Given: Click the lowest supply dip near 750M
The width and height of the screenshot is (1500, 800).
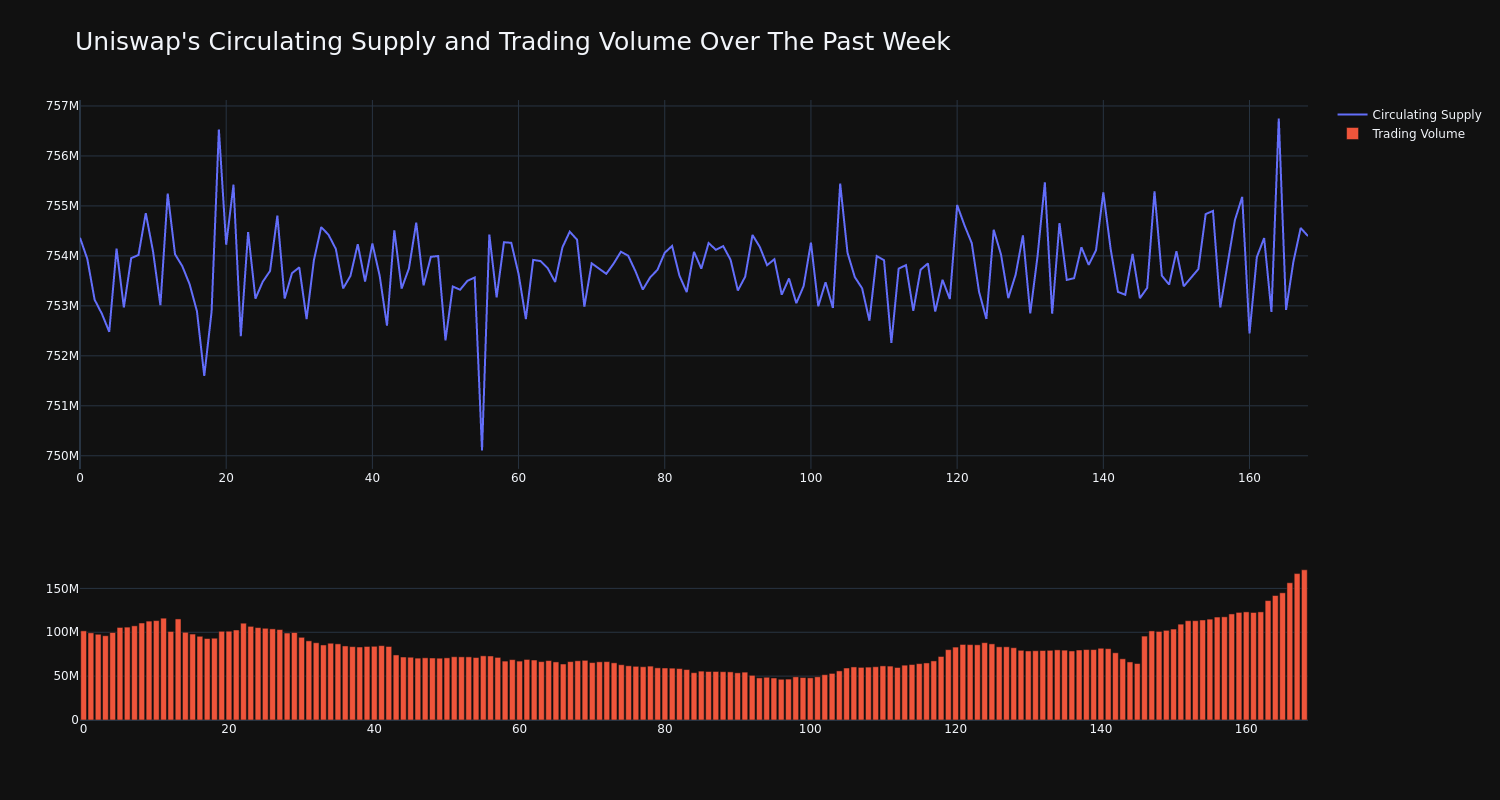Looking at the screenshot, I should tap(482, 449).
